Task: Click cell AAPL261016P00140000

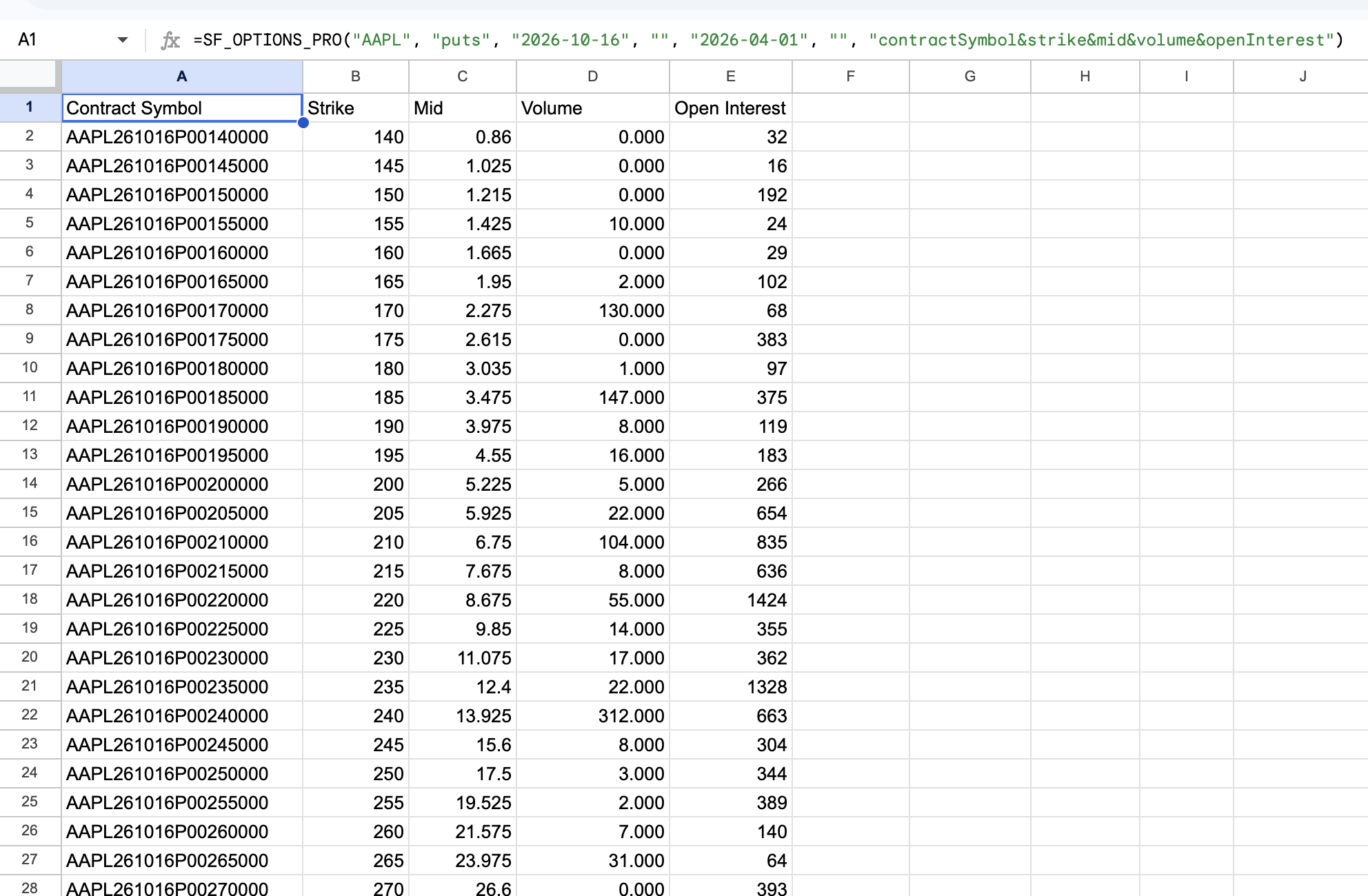Action: (x=182, y=137)
